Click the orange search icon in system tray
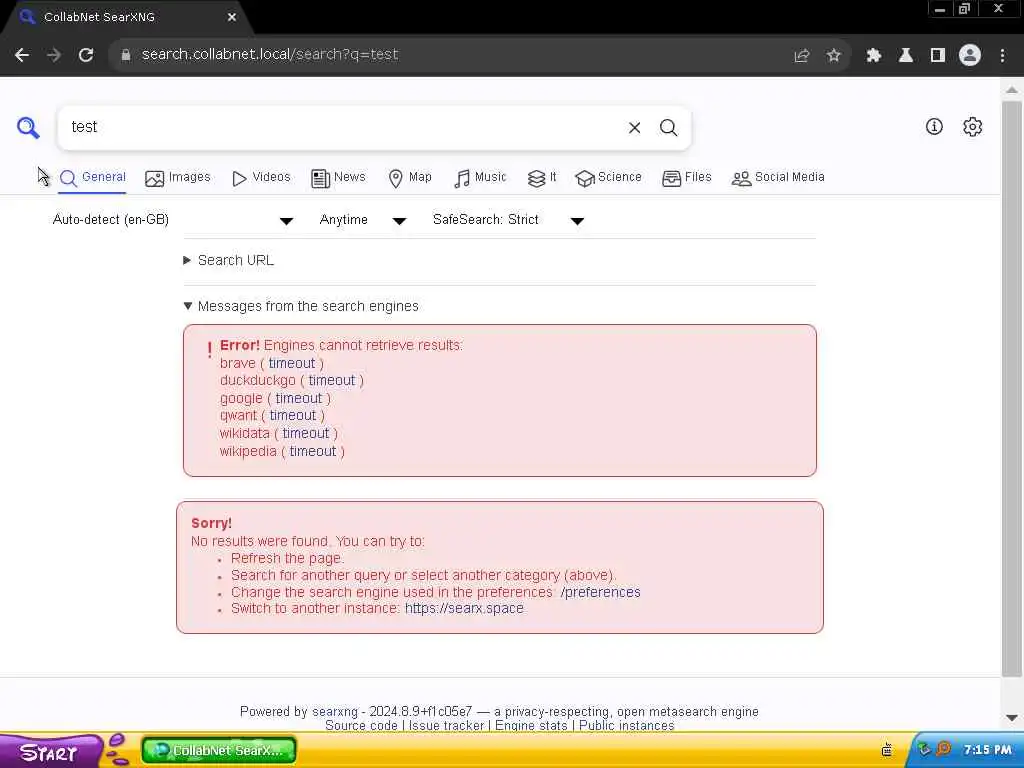The height and width of the screenshot is (768, 1024). point(944,748)
